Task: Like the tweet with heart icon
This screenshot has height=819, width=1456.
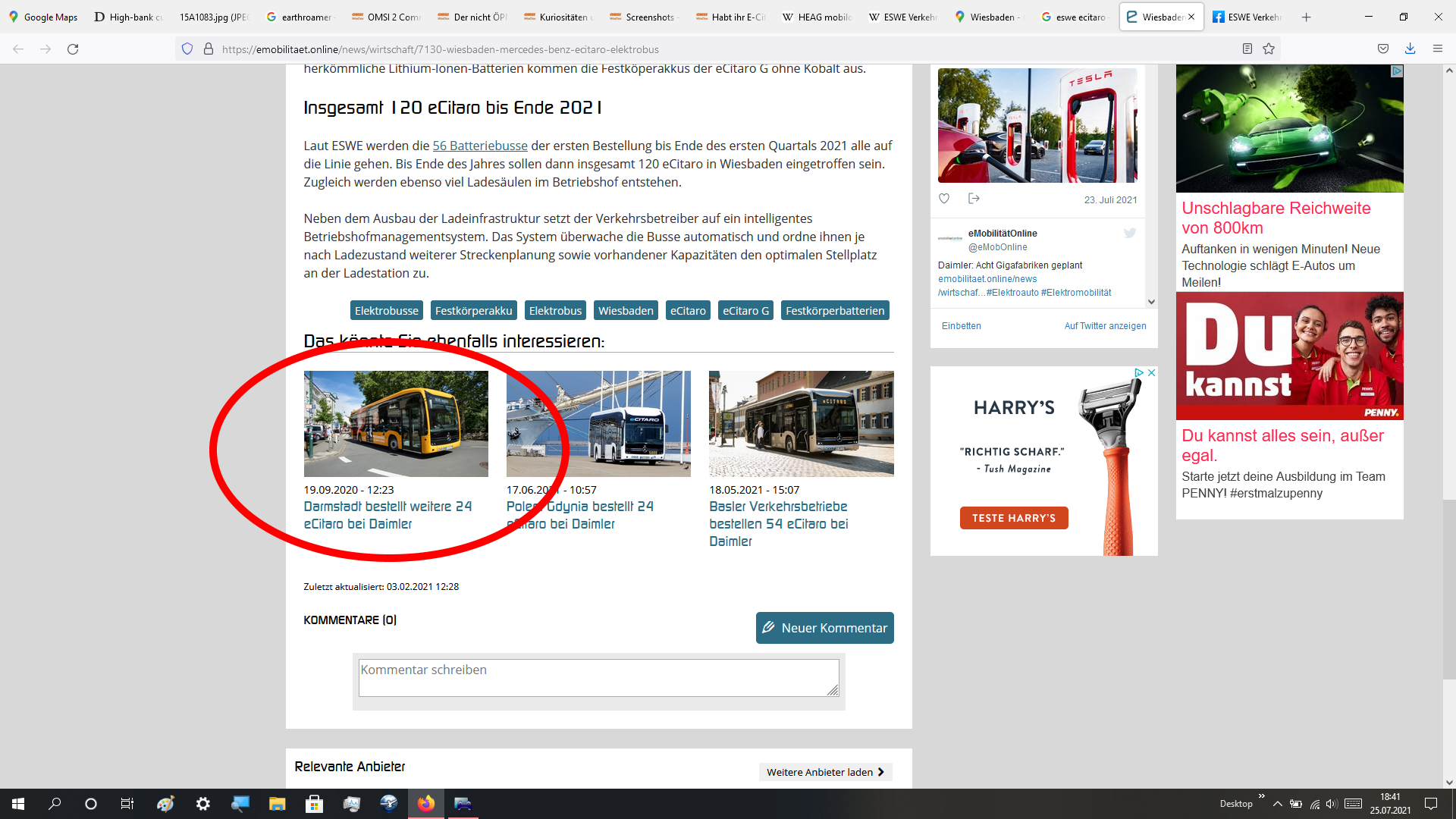Action: (x=944, y=199)
